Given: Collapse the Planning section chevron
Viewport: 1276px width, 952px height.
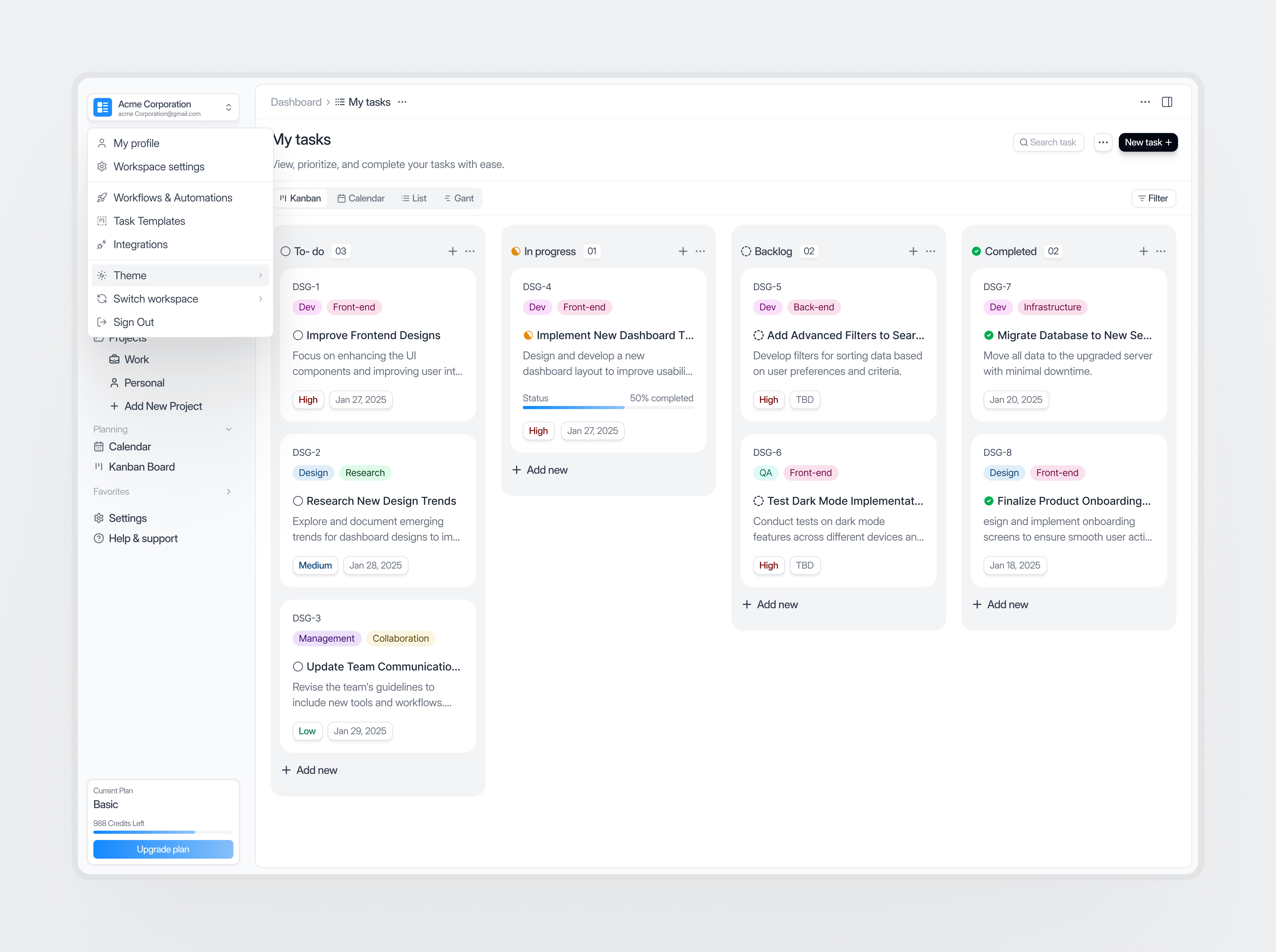Looking at the screenshot, I should 229,429.
